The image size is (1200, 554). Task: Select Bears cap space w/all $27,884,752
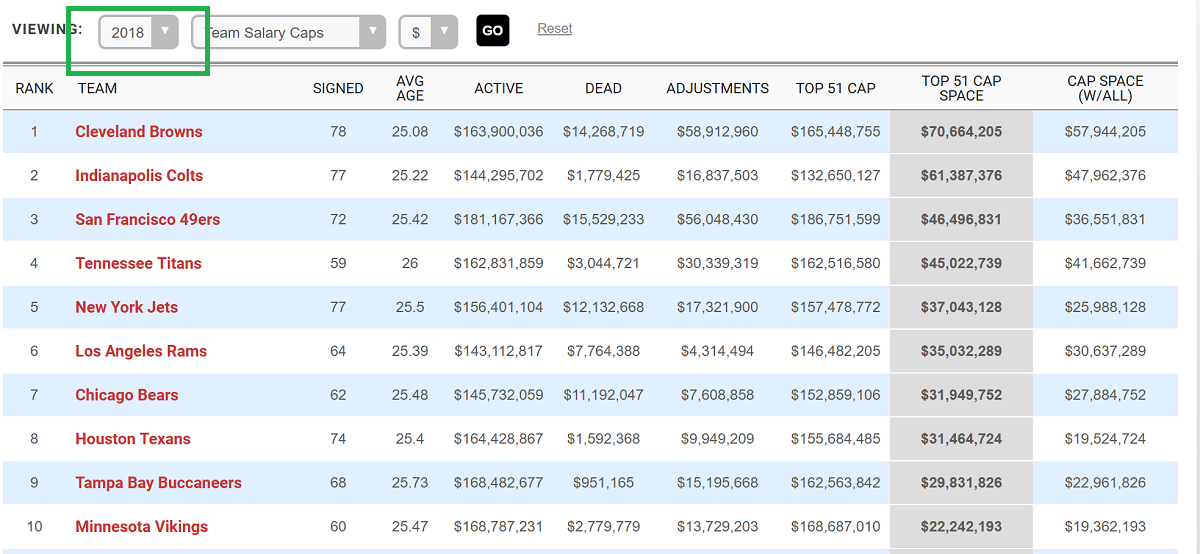[1106, 395]
